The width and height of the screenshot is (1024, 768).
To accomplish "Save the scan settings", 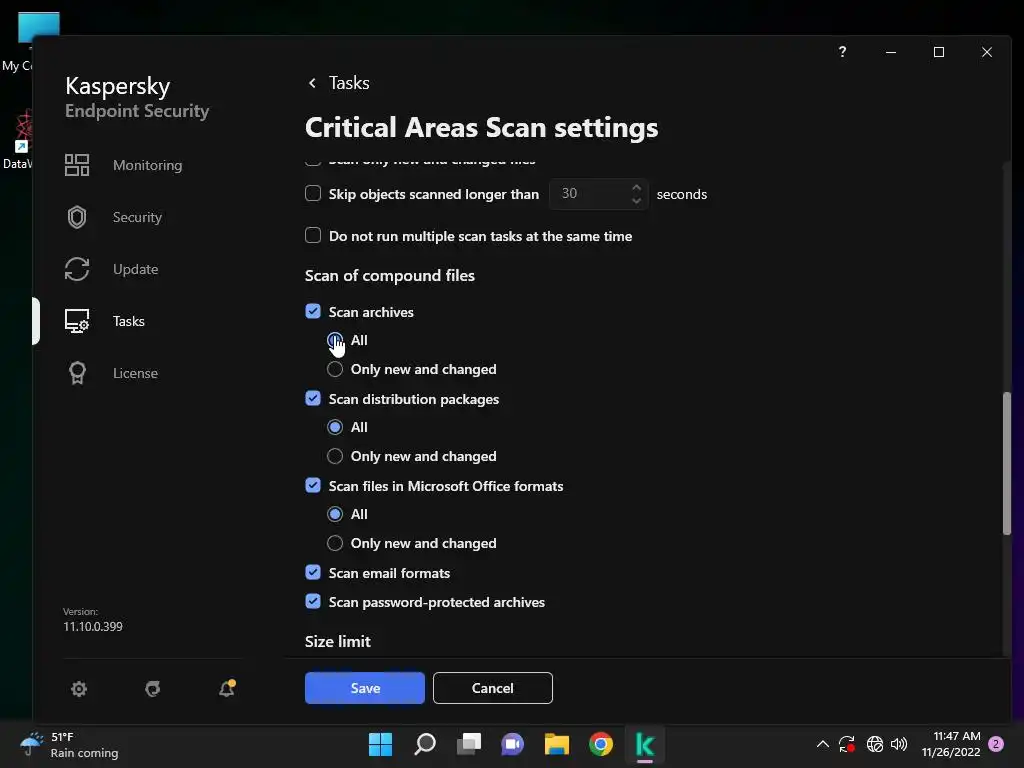I will coord(364,688).
